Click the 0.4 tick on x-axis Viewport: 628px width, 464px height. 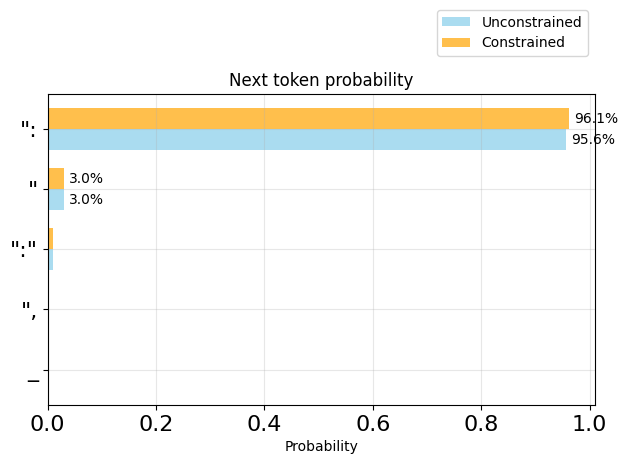[264, 423]
